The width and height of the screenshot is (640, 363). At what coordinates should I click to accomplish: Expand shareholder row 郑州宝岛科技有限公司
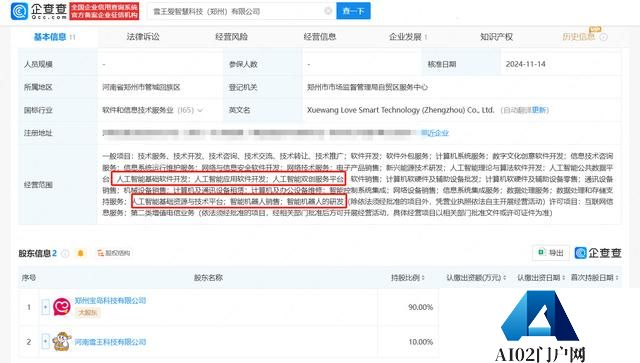(x=45, y=307)
